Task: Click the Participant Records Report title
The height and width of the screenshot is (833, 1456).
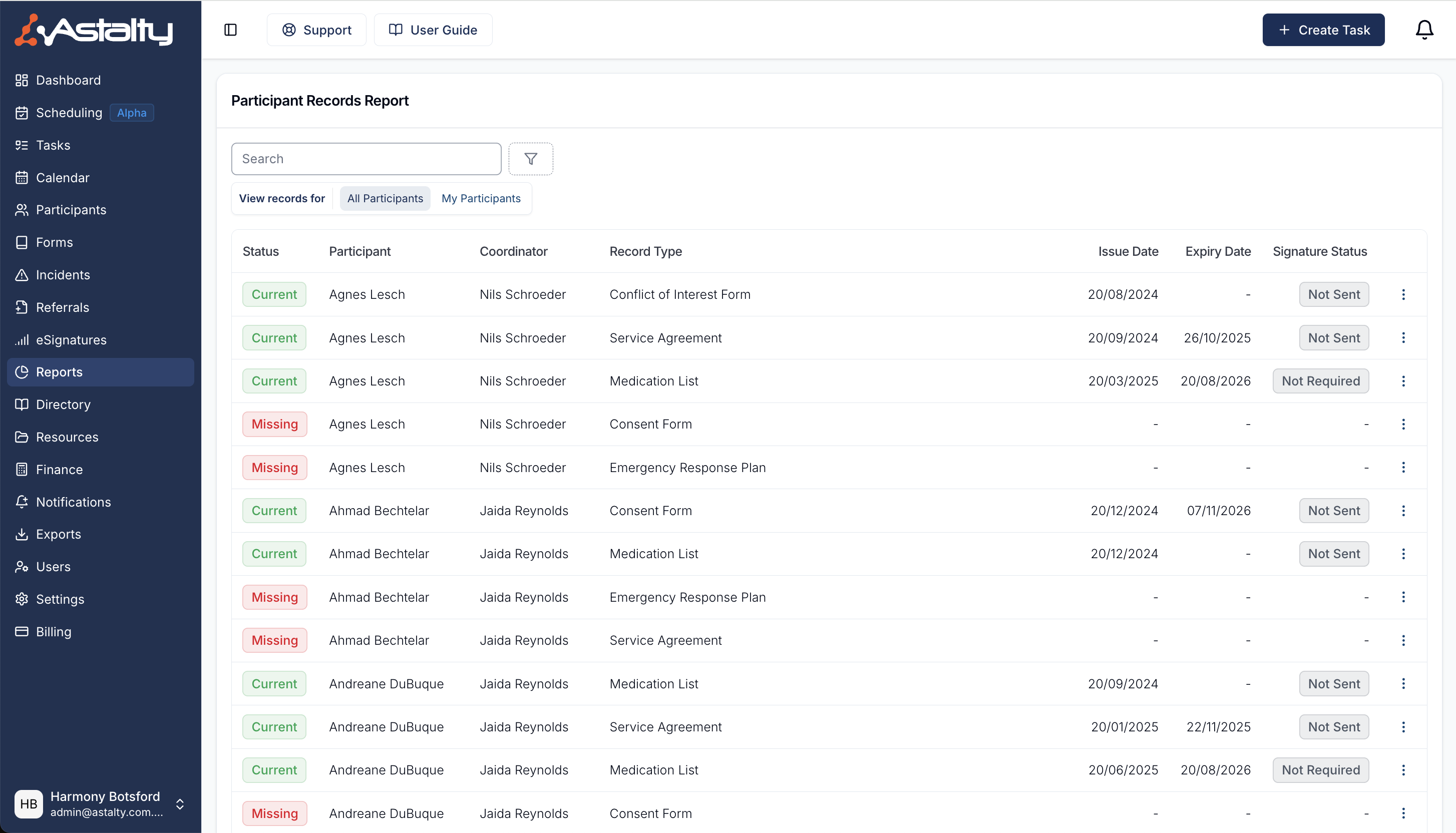Action: click(x=320, y=101)
